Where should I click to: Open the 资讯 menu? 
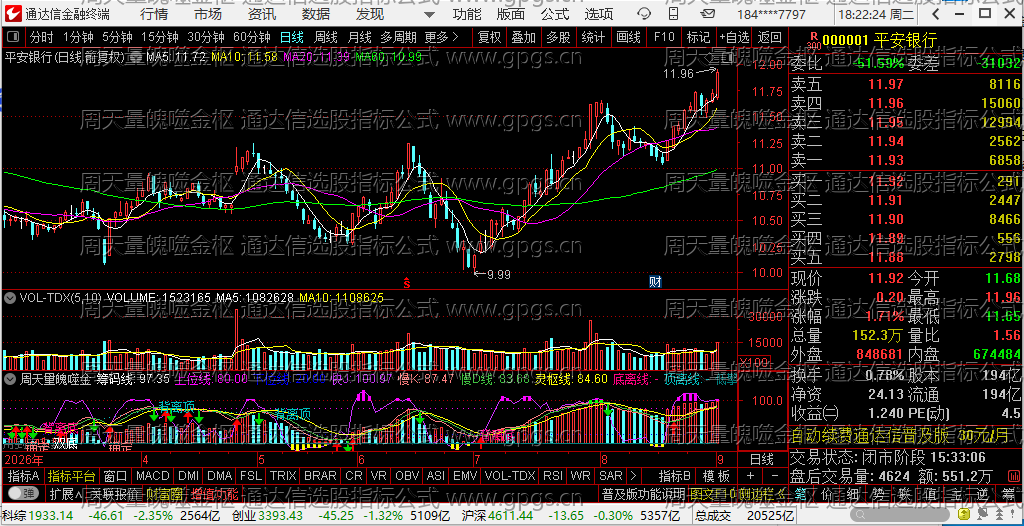[262, 14]
